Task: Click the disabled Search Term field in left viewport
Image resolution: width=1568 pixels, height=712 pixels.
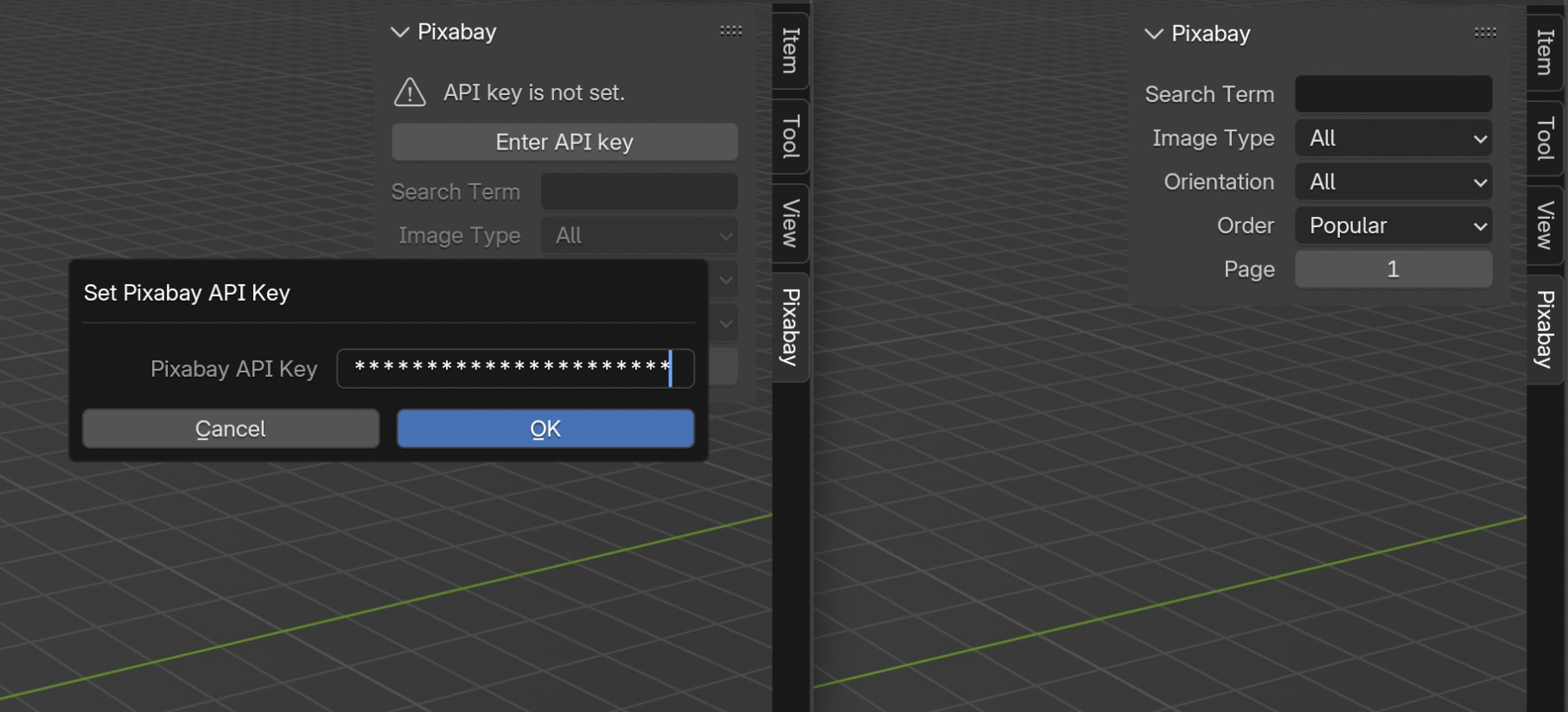Action: click(640, 192)
